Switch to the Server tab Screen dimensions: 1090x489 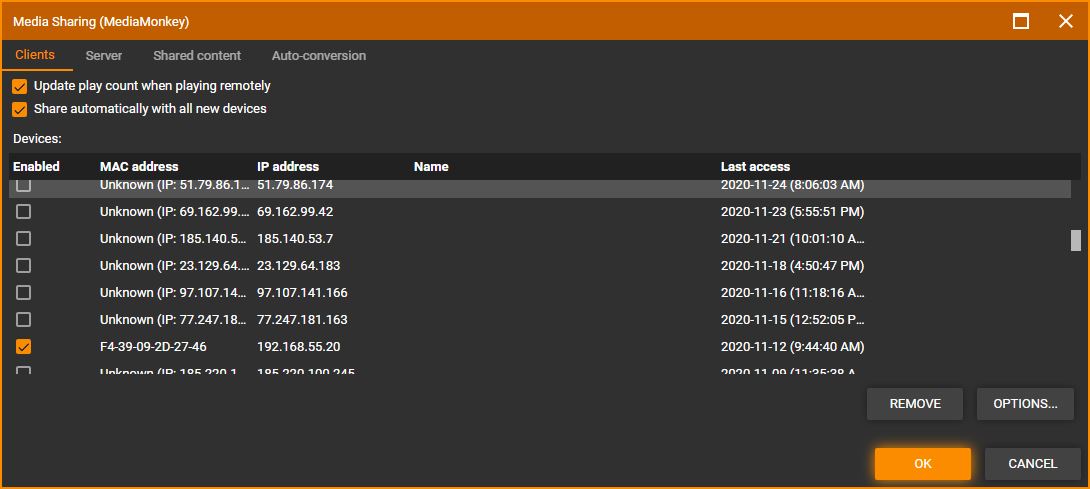pos(104,56)
